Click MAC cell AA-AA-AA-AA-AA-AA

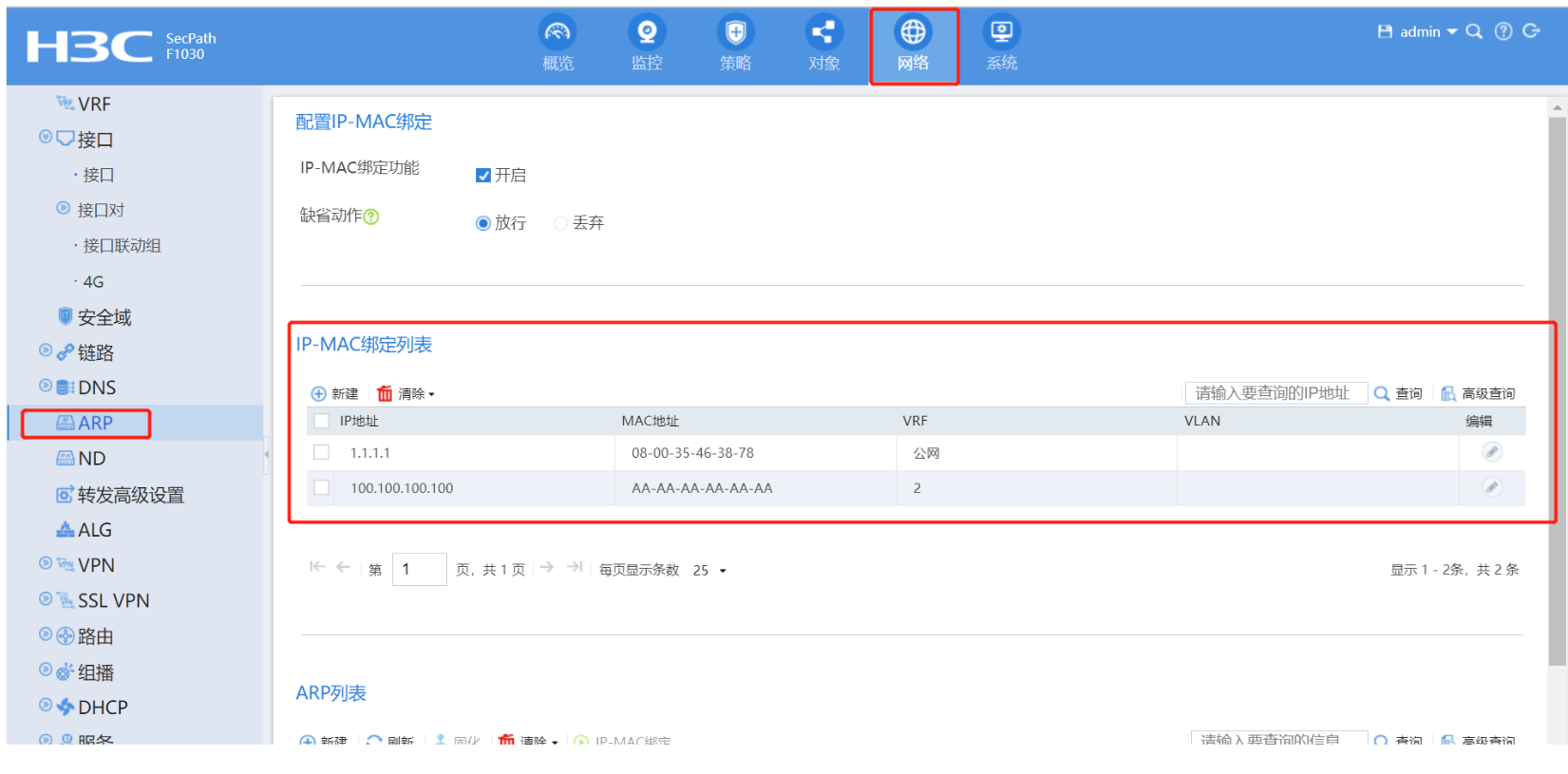click(x=702, y=488)
